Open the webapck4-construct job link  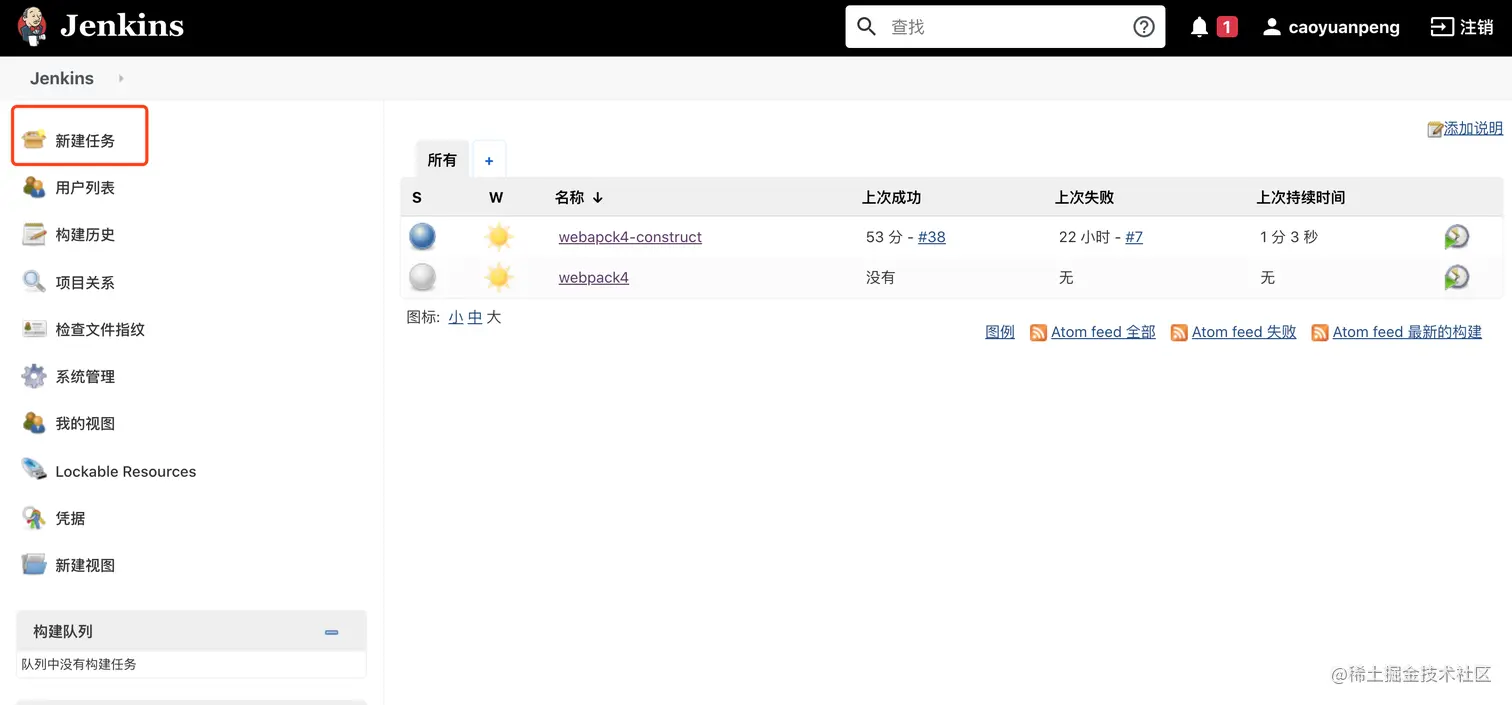point(630,237)
